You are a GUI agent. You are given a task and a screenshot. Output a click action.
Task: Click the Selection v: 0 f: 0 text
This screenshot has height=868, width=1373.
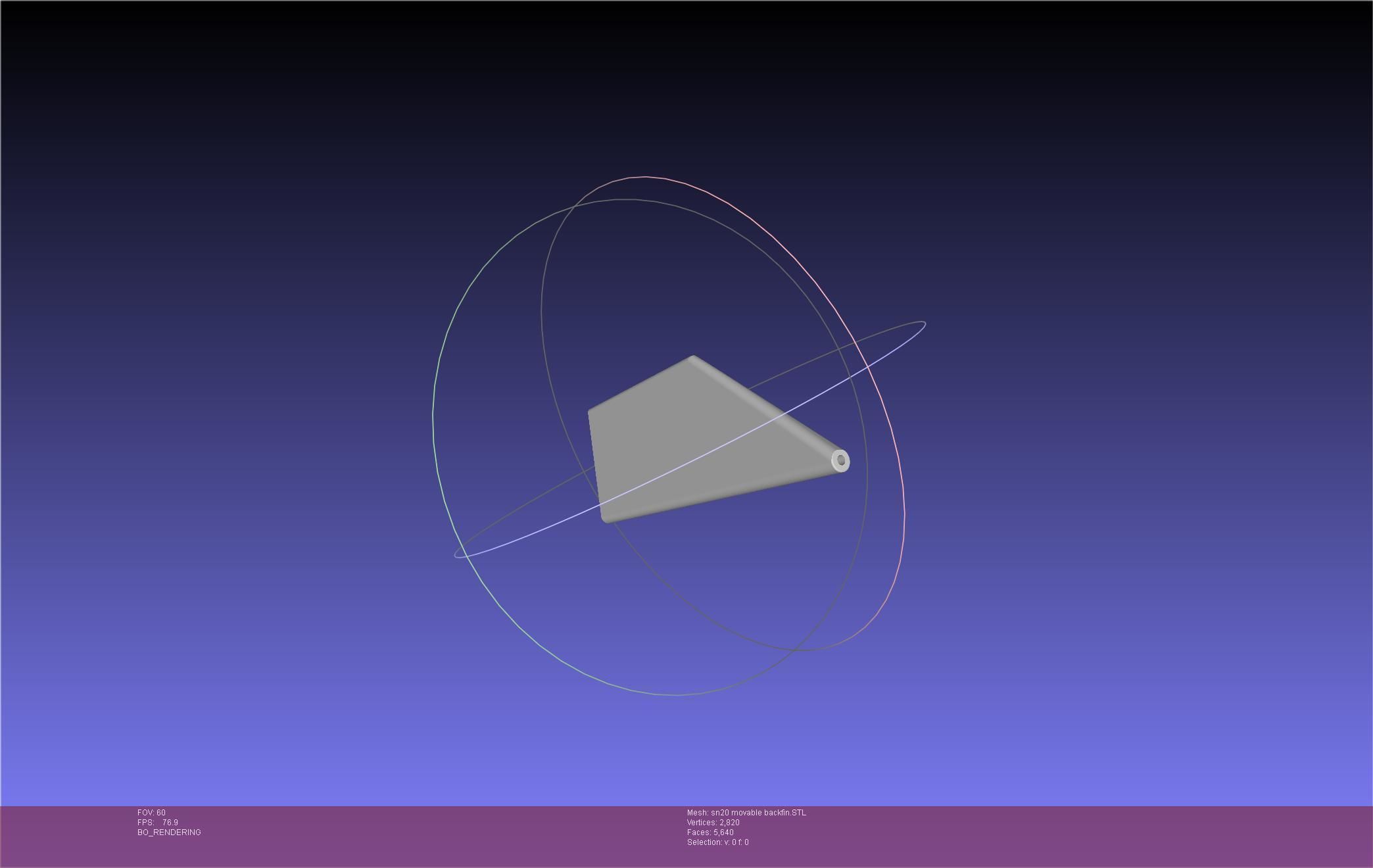point(717,842)
